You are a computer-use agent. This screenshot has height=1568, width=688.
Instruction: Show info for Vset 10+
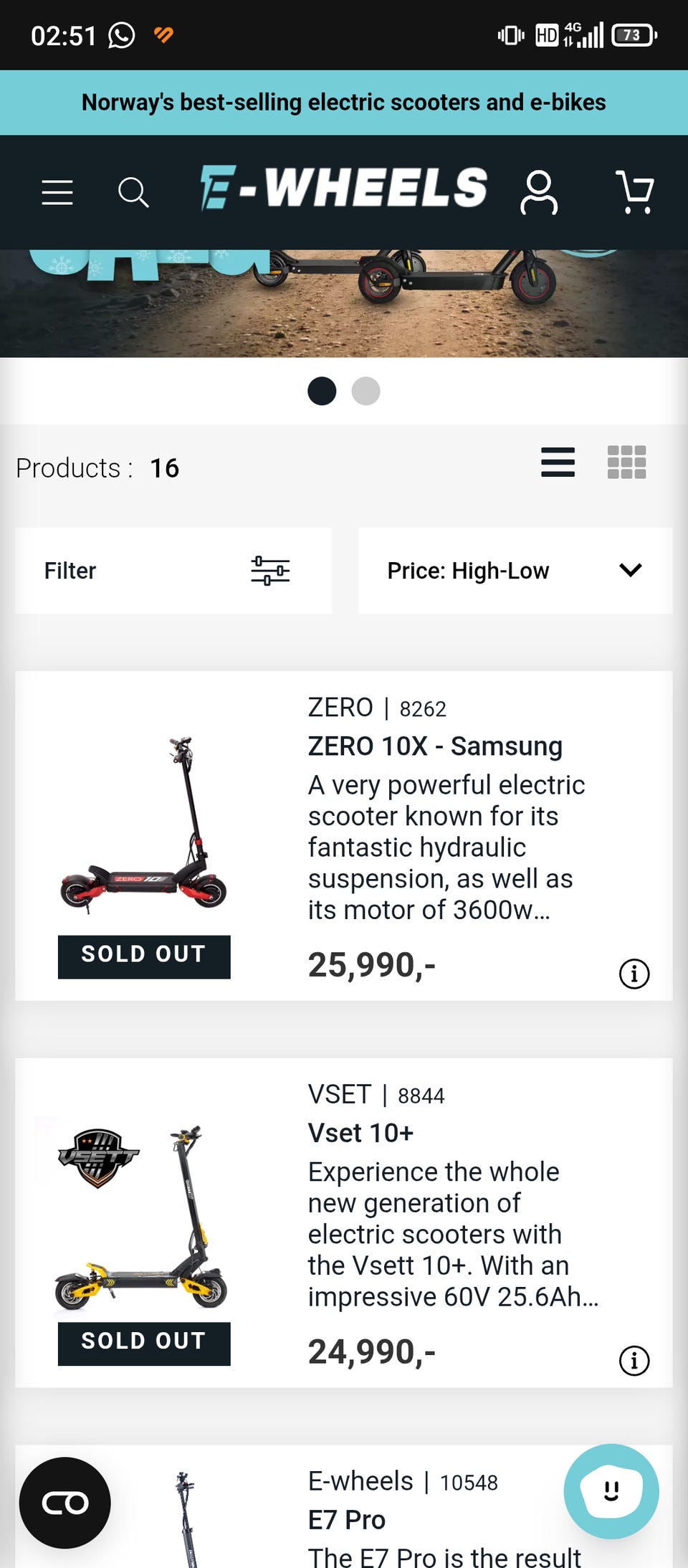point(634,1360)
